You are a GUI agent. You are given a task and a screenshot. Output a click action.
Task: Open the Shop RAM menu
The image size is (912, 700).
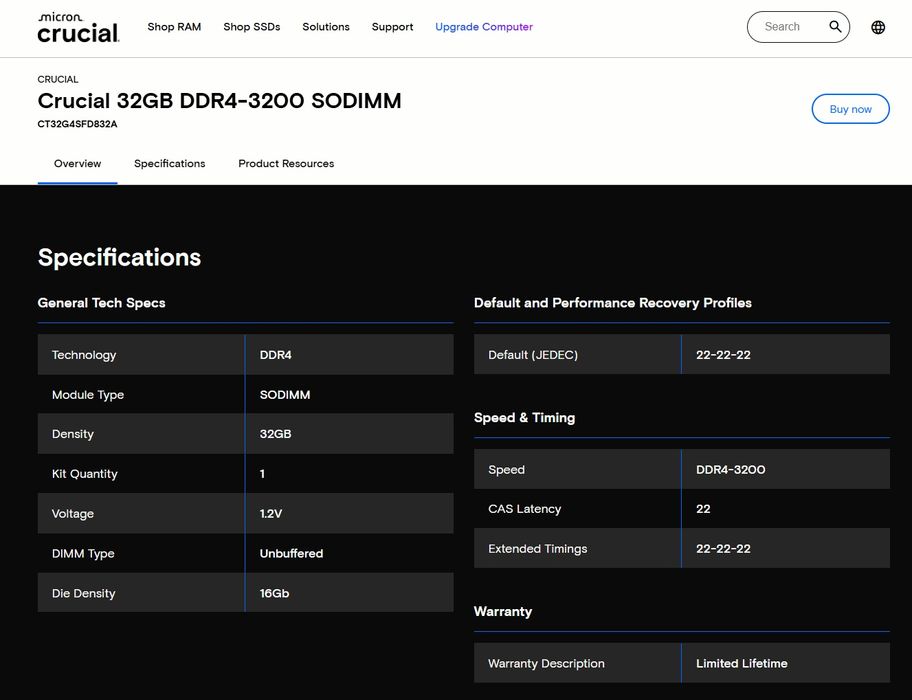coord(174,27)
